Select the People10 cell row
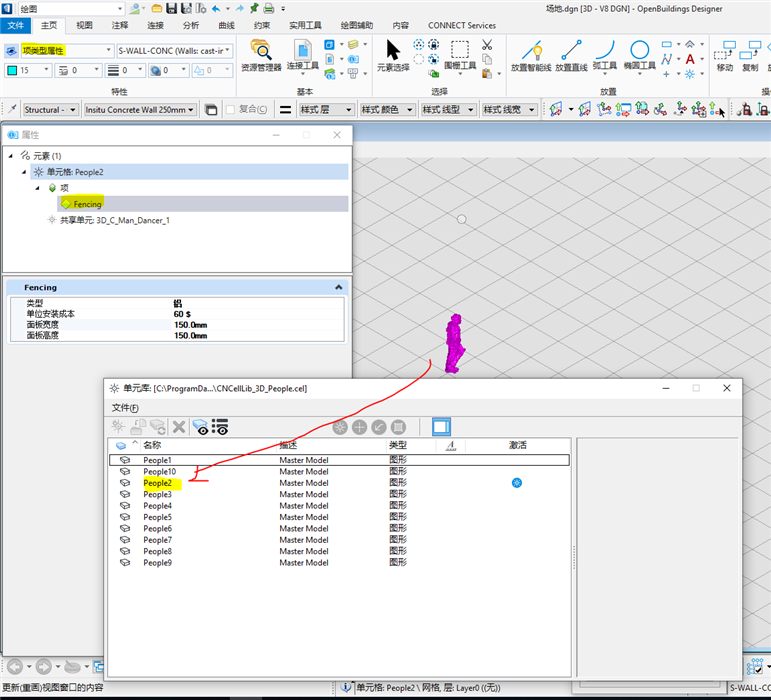Screen dimensions: 771x700 339,471
